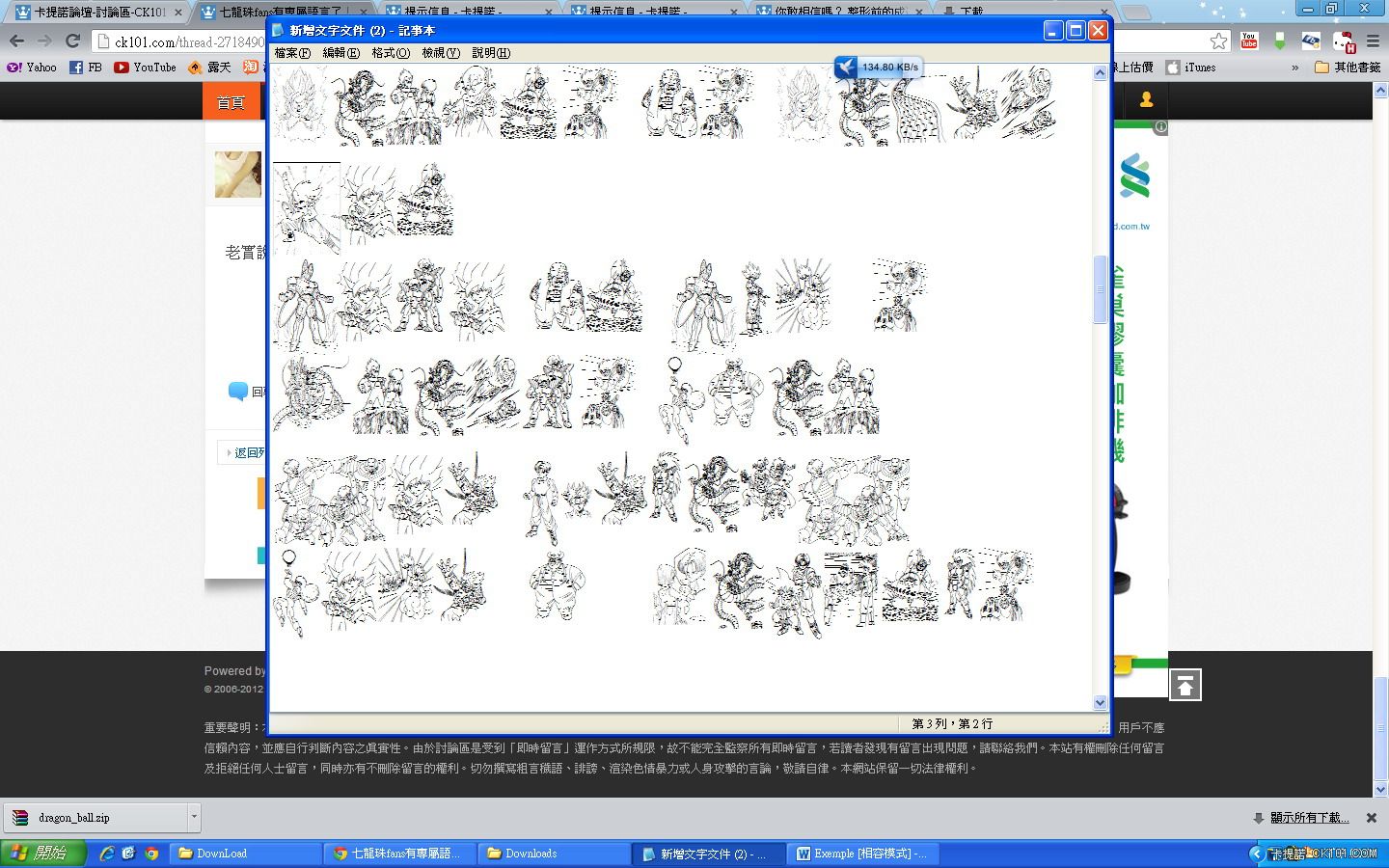Click the Notepad document icon in title bar

click(x=279, y=30)
